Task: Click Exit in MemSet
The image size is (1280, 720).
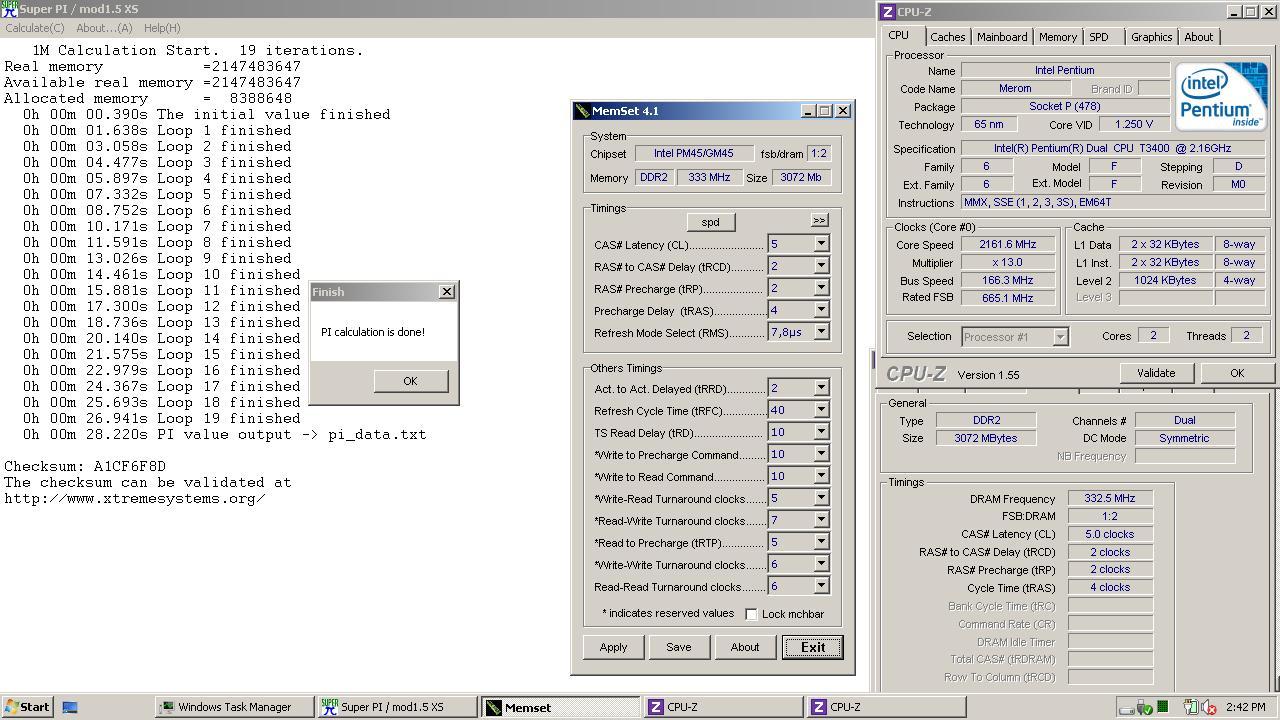Action: click(x=813, y=647)
